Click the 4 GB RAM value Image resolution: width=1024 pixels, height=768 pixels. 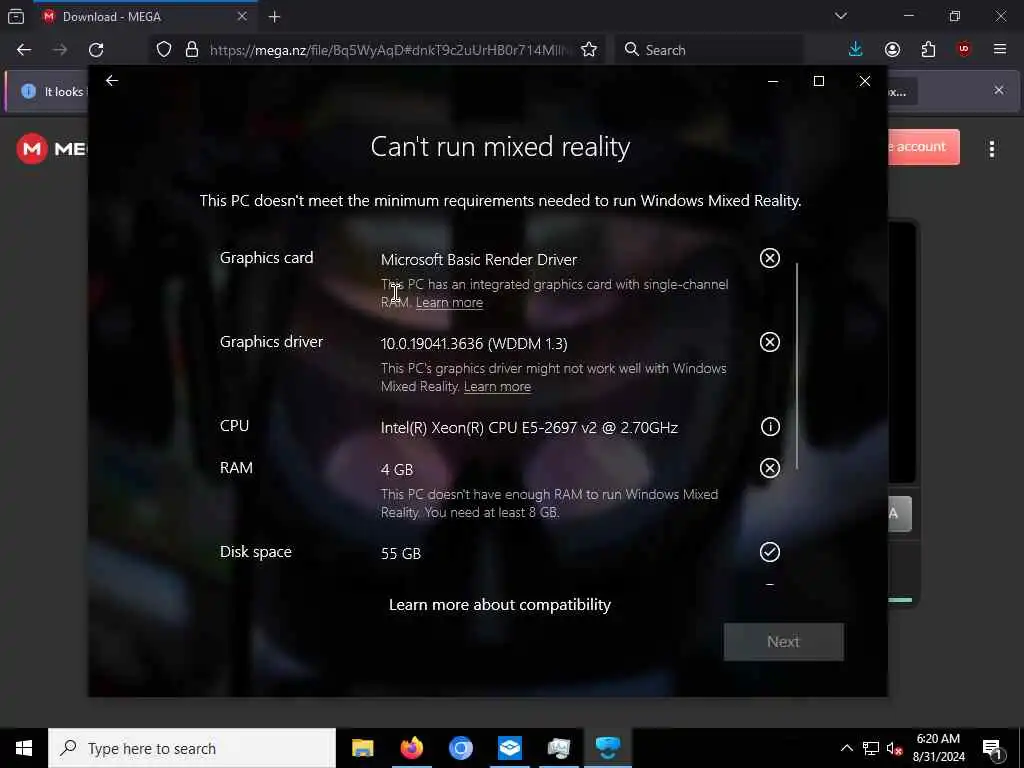[396, 470]
